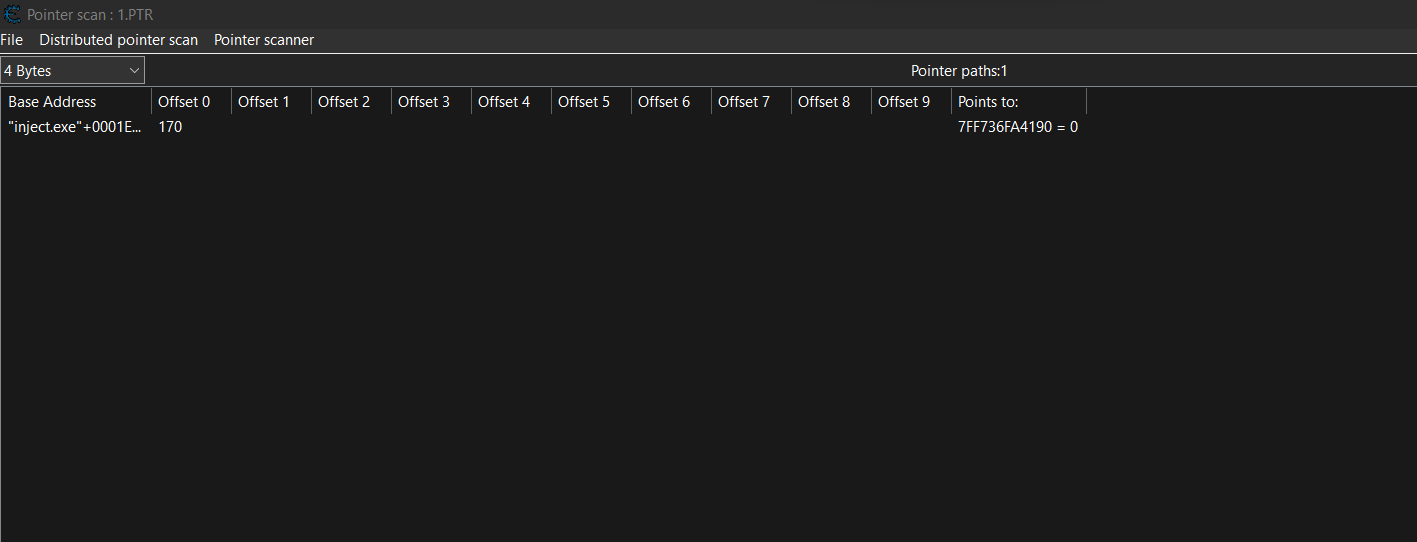Expand the 4 Bytes value type dropdown
Image resolution: width=1417 pixels, height=542 pixels.
tap(73, 70)
